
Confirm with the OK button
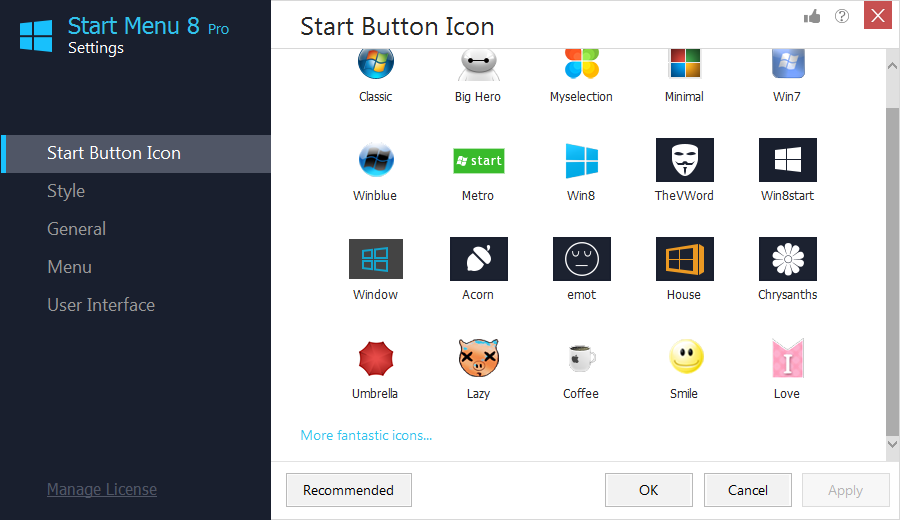coord(649,490)
